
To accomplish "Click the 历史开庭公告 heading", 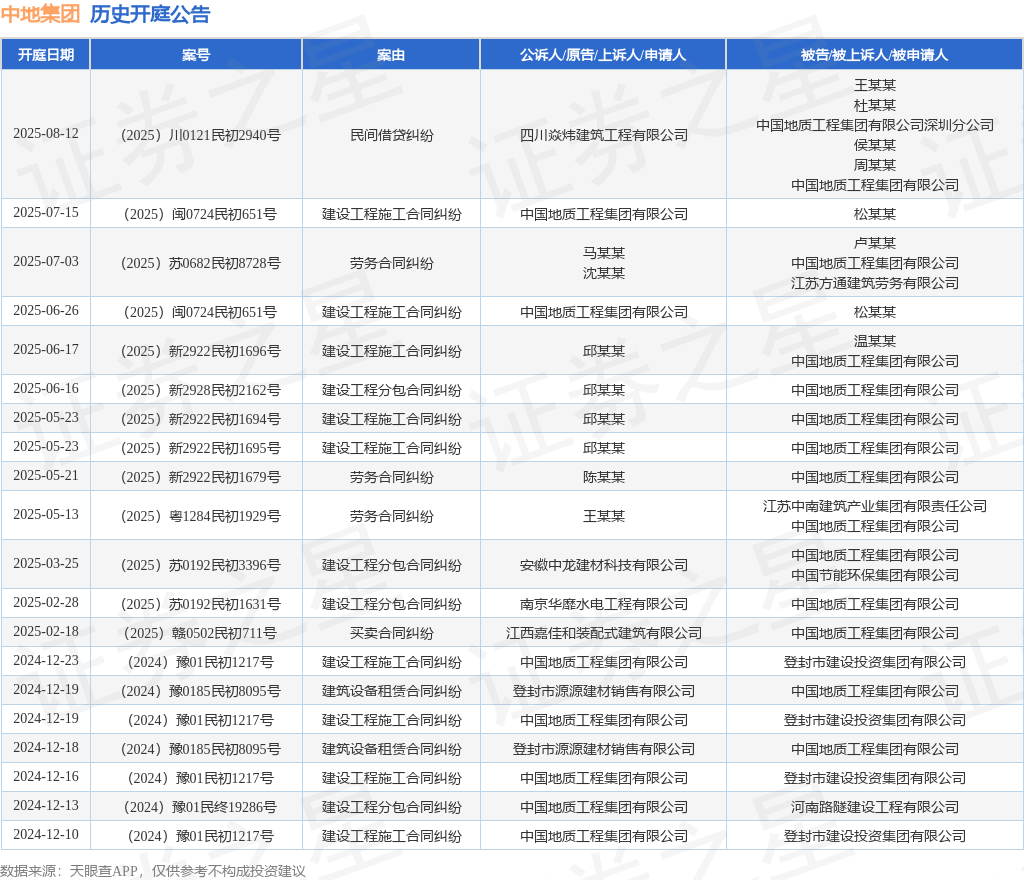I will click(150, 14).
